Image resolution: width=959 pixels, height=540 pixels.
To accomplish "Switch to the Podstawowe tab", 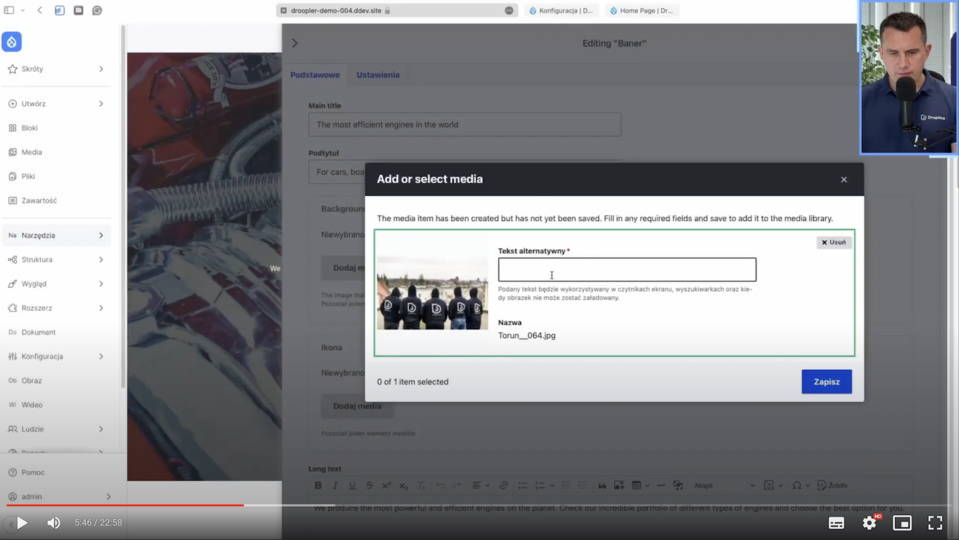I will (x=315, y=75).
